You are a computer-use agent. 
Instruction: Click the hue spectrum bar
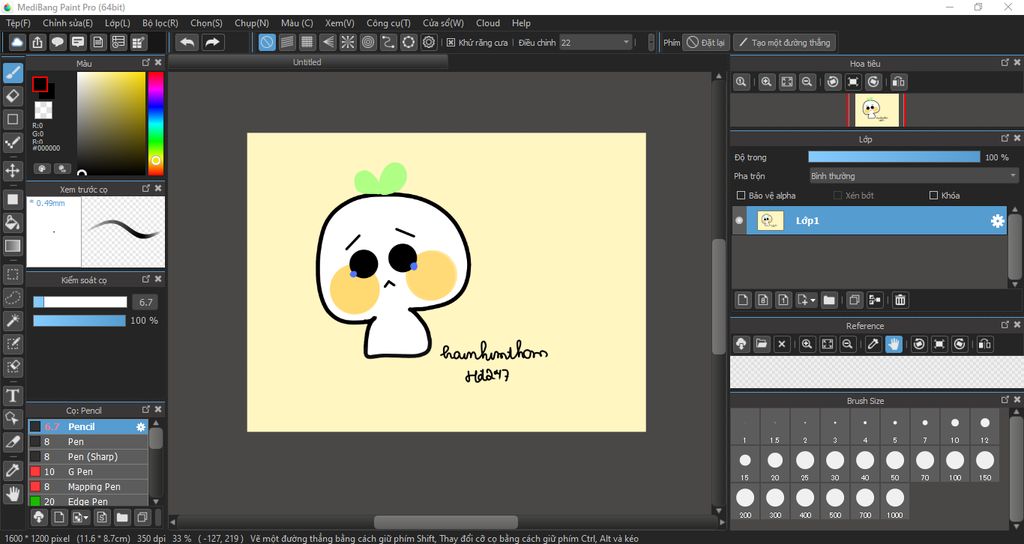click(155, 123)
